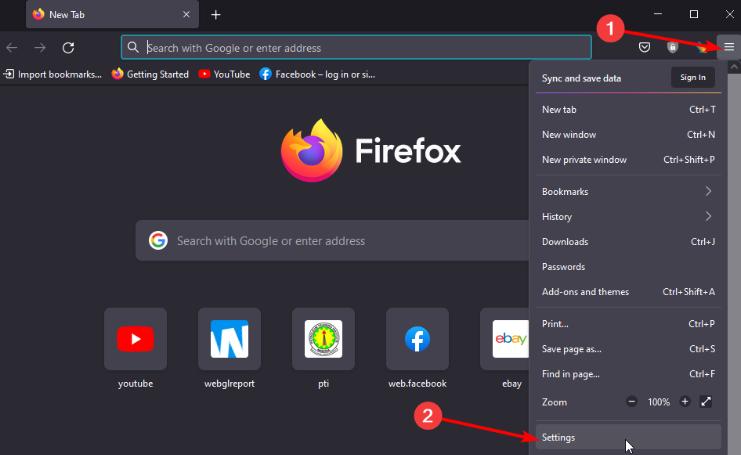Open a new tab with plus button

pyautogui.click(x=216, y=15)
